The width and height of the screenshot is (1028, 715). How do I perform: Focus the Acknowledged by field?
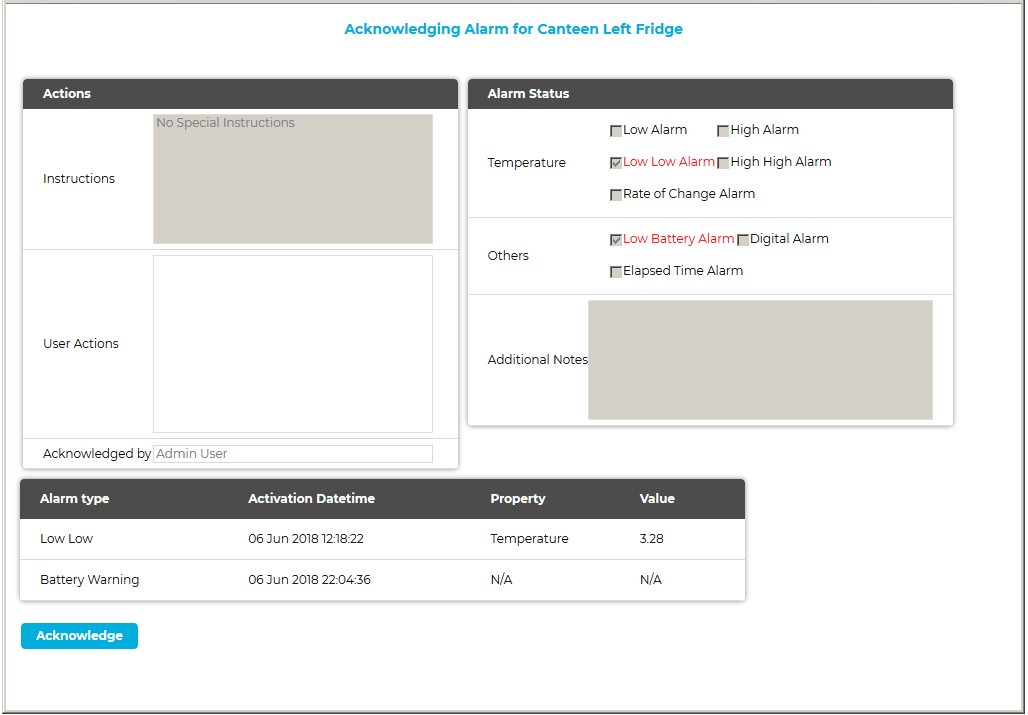click(292, 454)
